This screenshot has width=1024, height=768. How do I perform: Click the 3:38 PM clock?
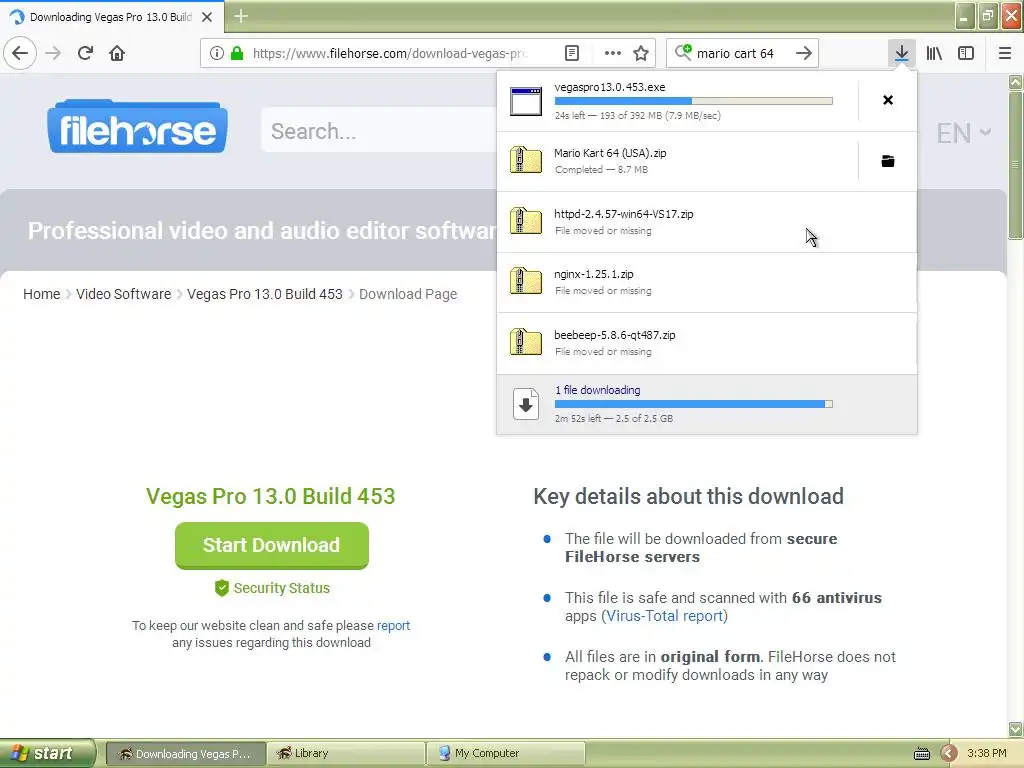tap(987, 753)
